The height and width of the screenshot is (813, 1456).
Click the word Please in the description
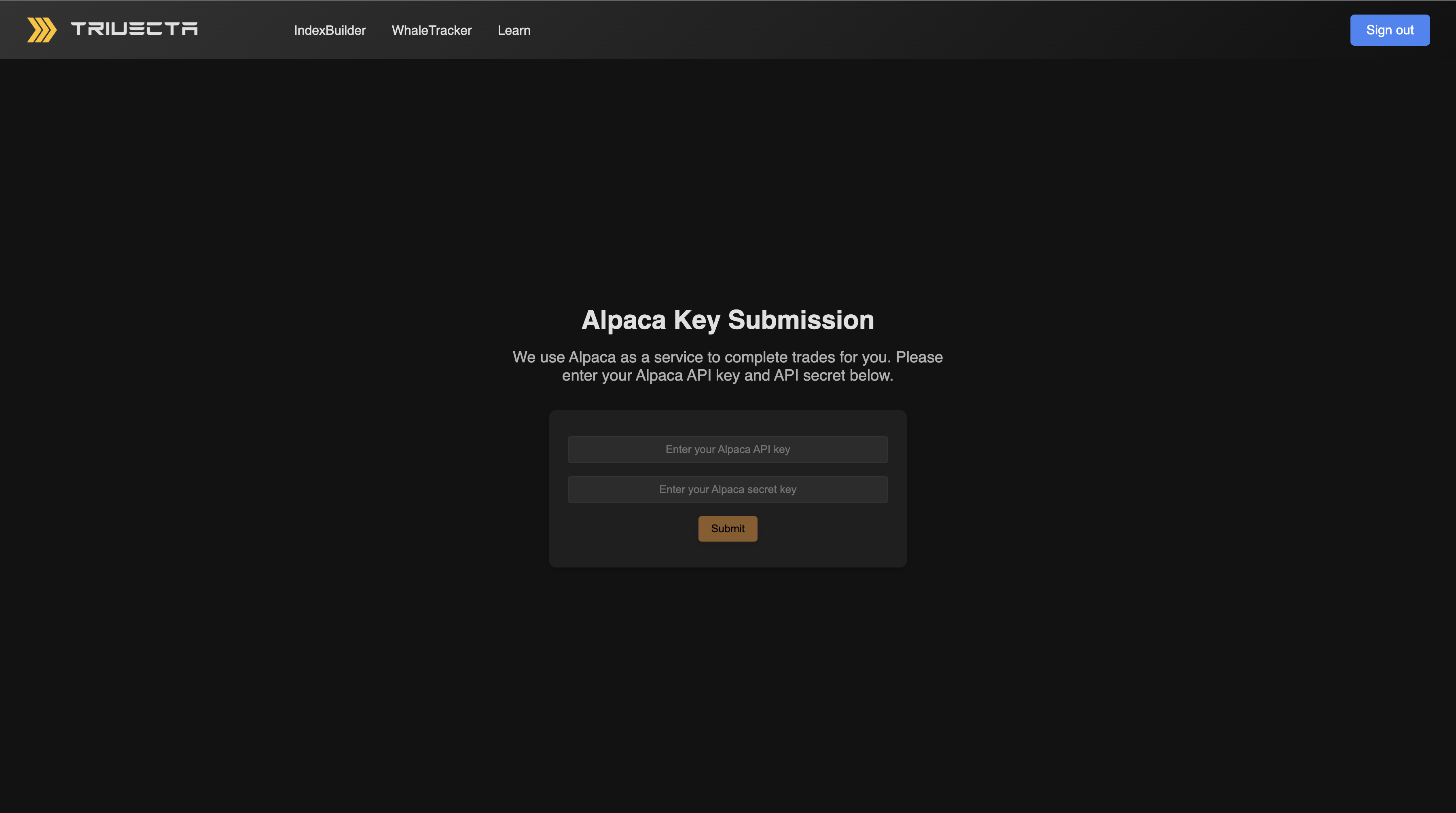[x=919, y=357]
